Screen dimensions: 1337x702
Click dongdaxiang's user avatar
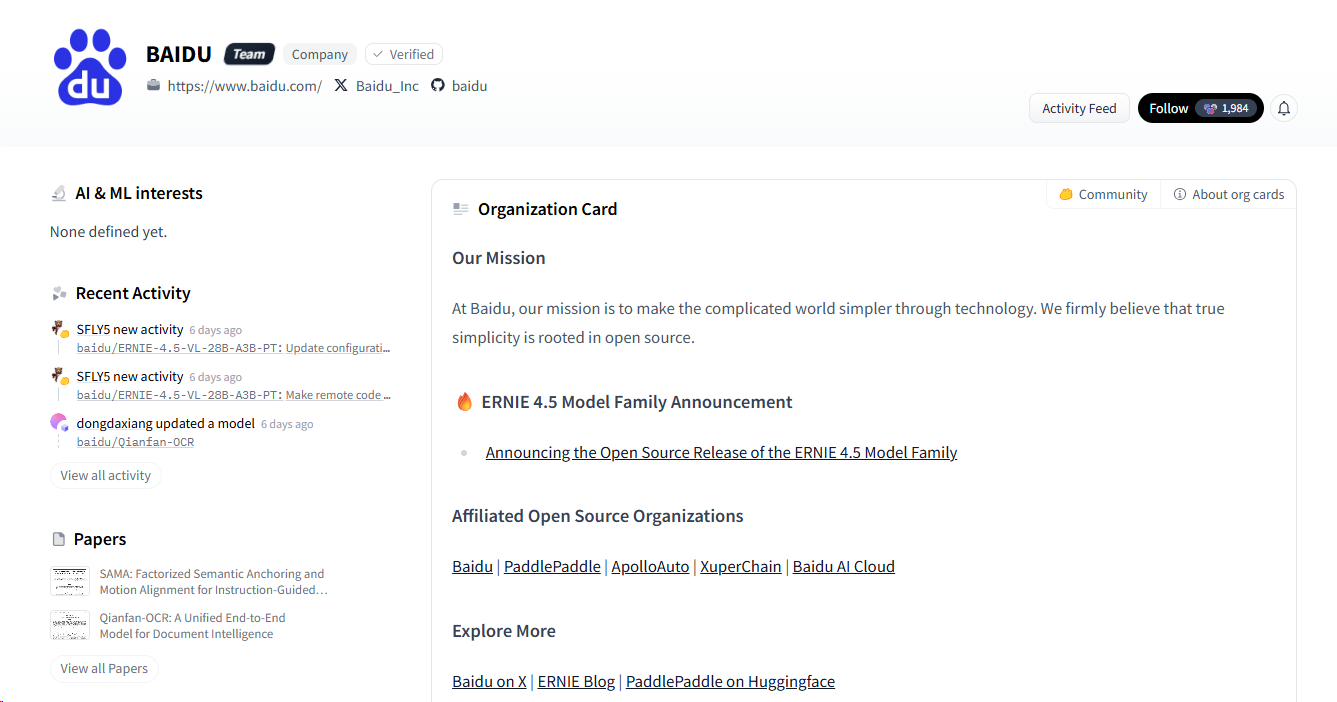coord(60,423)
